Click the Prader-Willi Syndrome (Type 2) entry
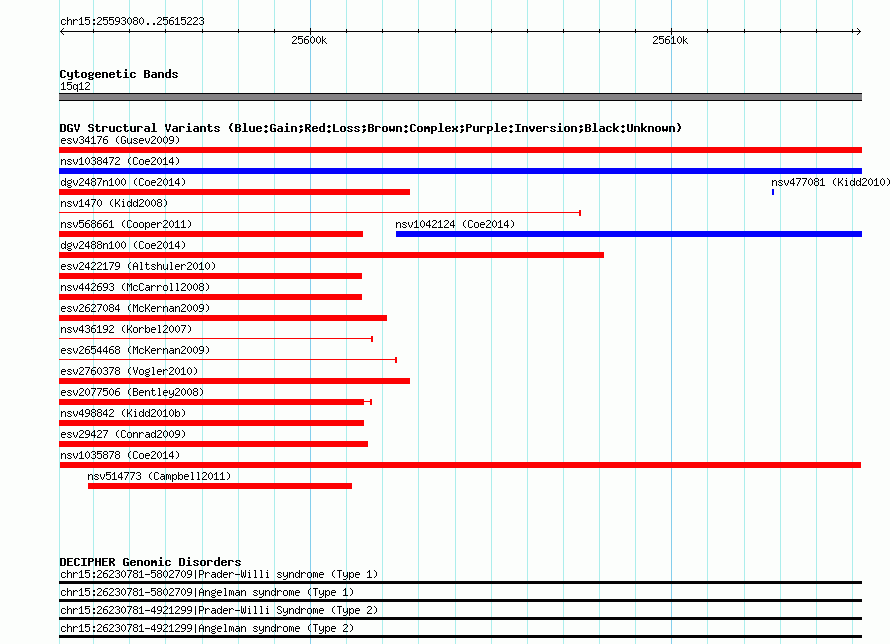890x644 pixels. pos(219,611)
